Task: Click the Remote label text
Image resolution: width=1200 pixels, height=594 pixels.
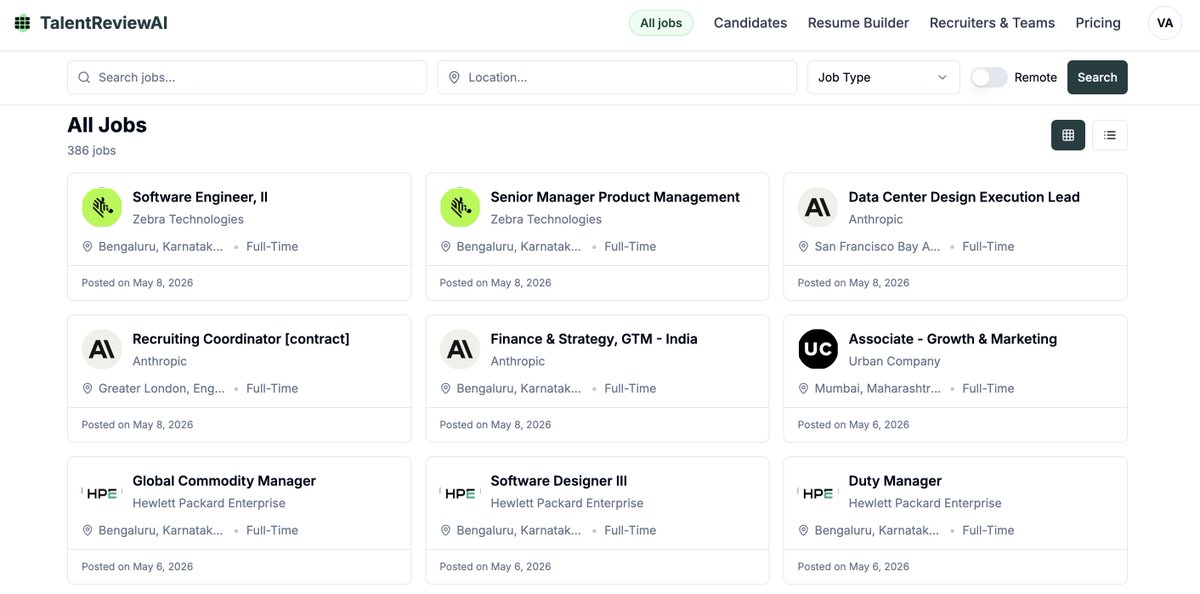Action: pyautogui.click(x=1035, y=77)
